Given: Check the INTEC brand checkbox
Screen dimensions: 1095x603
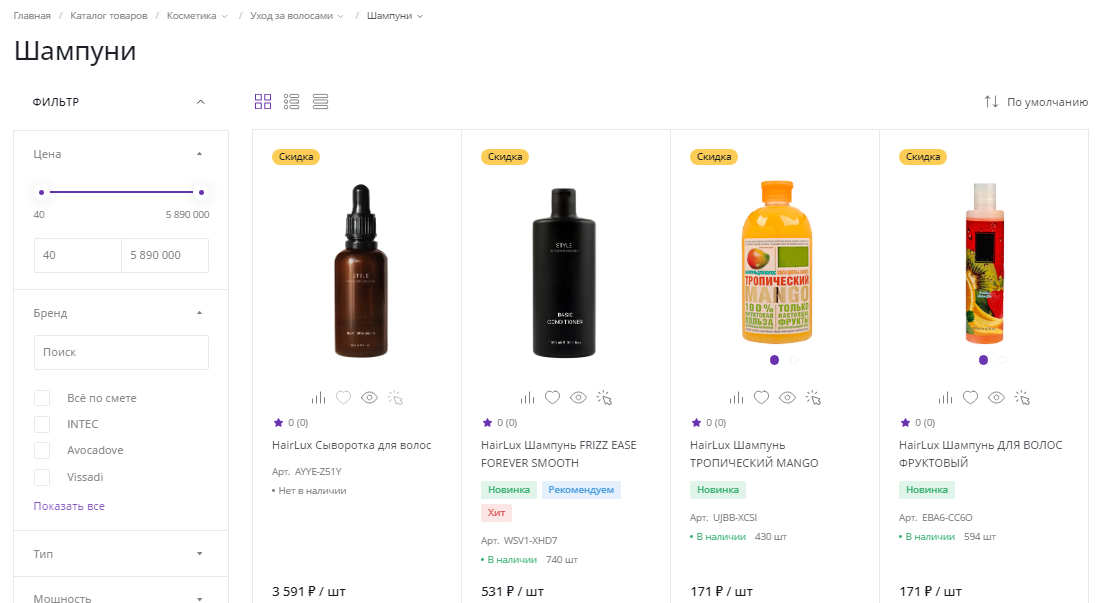Looking at the screenshot, I should (42, 424).
